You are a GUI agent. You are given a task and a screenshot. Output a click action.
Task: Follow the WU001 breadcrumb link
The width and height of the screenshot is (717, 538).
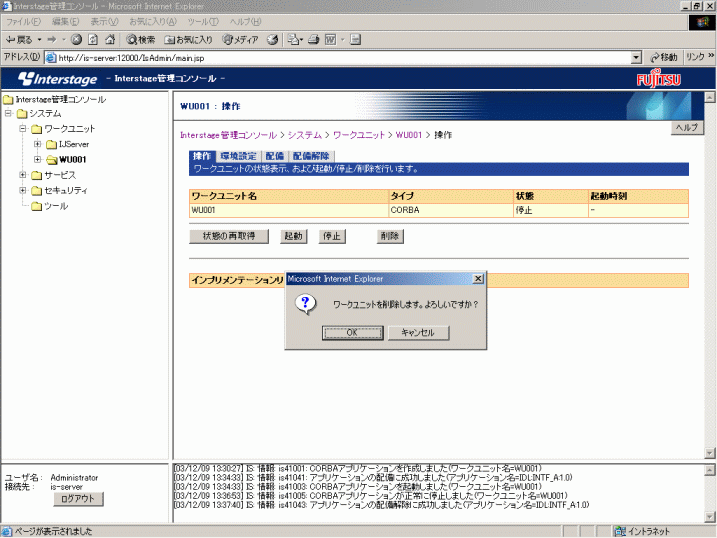[408, 135]
